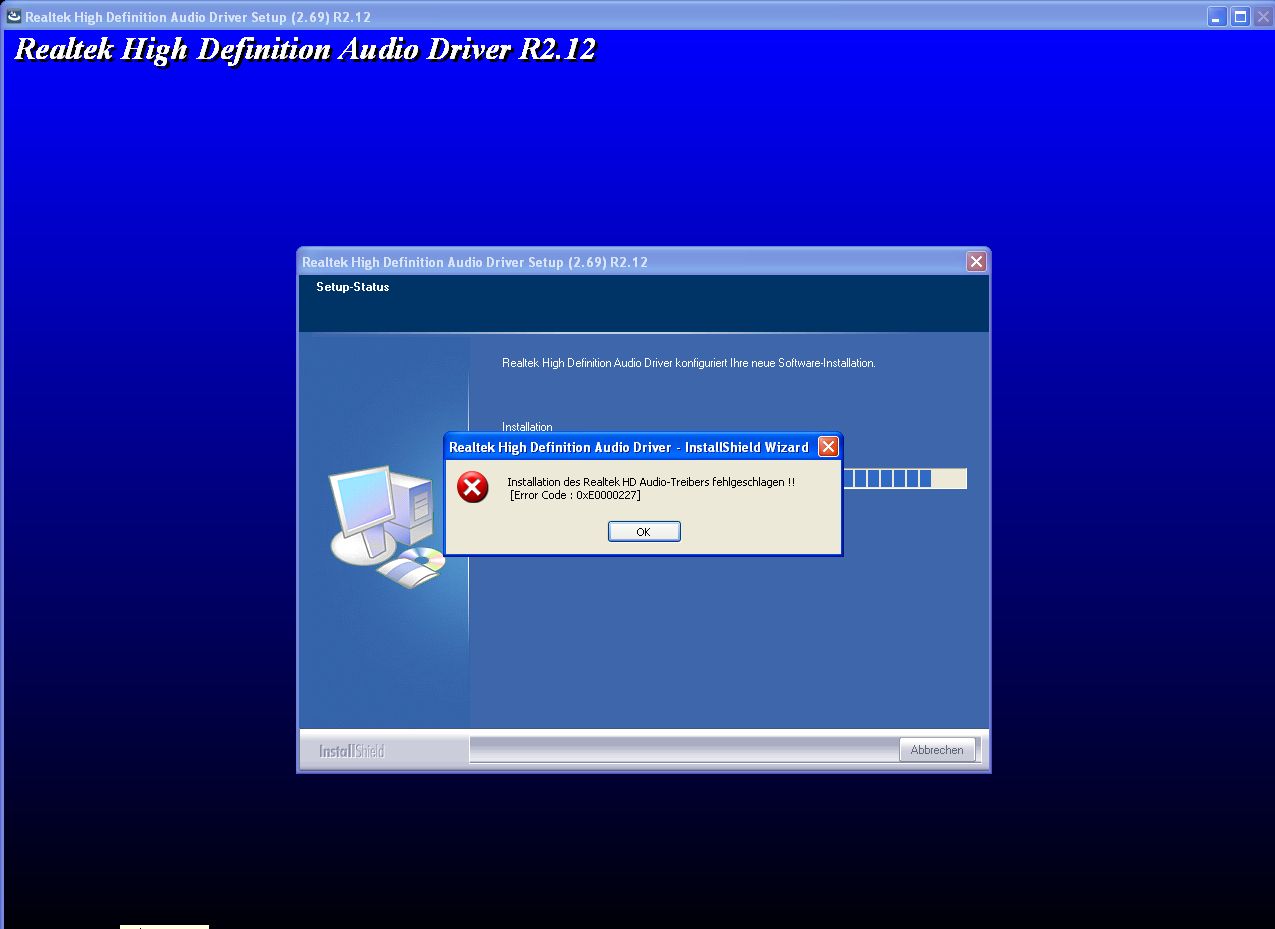Close the outer Realtek setup window
This screenshot has width=1275, height=929.
point(1263,16)
